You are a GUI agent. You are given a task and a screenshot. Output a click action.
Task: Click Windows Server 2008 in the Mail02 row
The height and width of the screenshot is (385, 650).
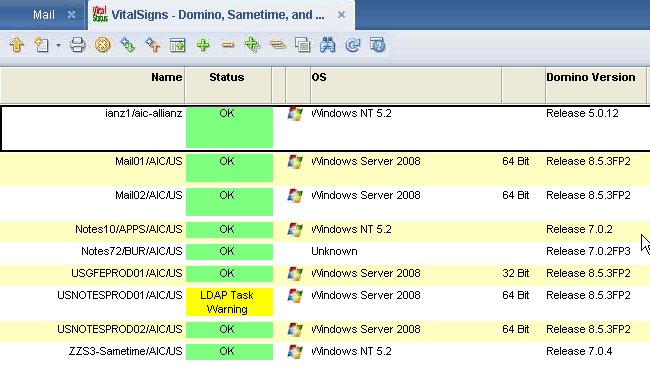(x=366, y=195)
